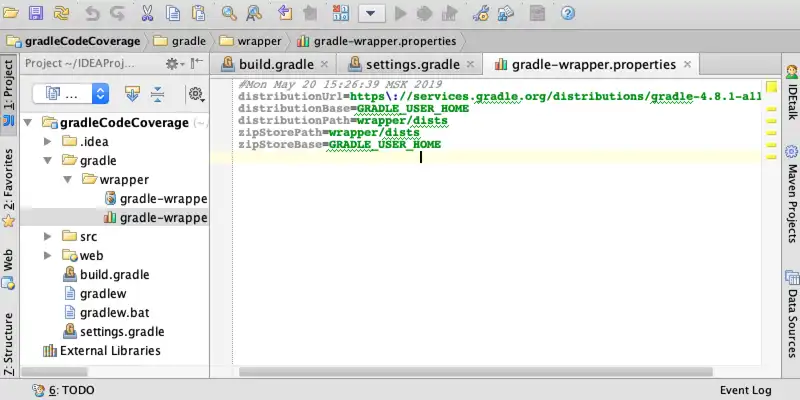Close the gradle-wrapper.properties tab
Image resolution: width=800 pixels, height=400 pixels.
point(687,65)
